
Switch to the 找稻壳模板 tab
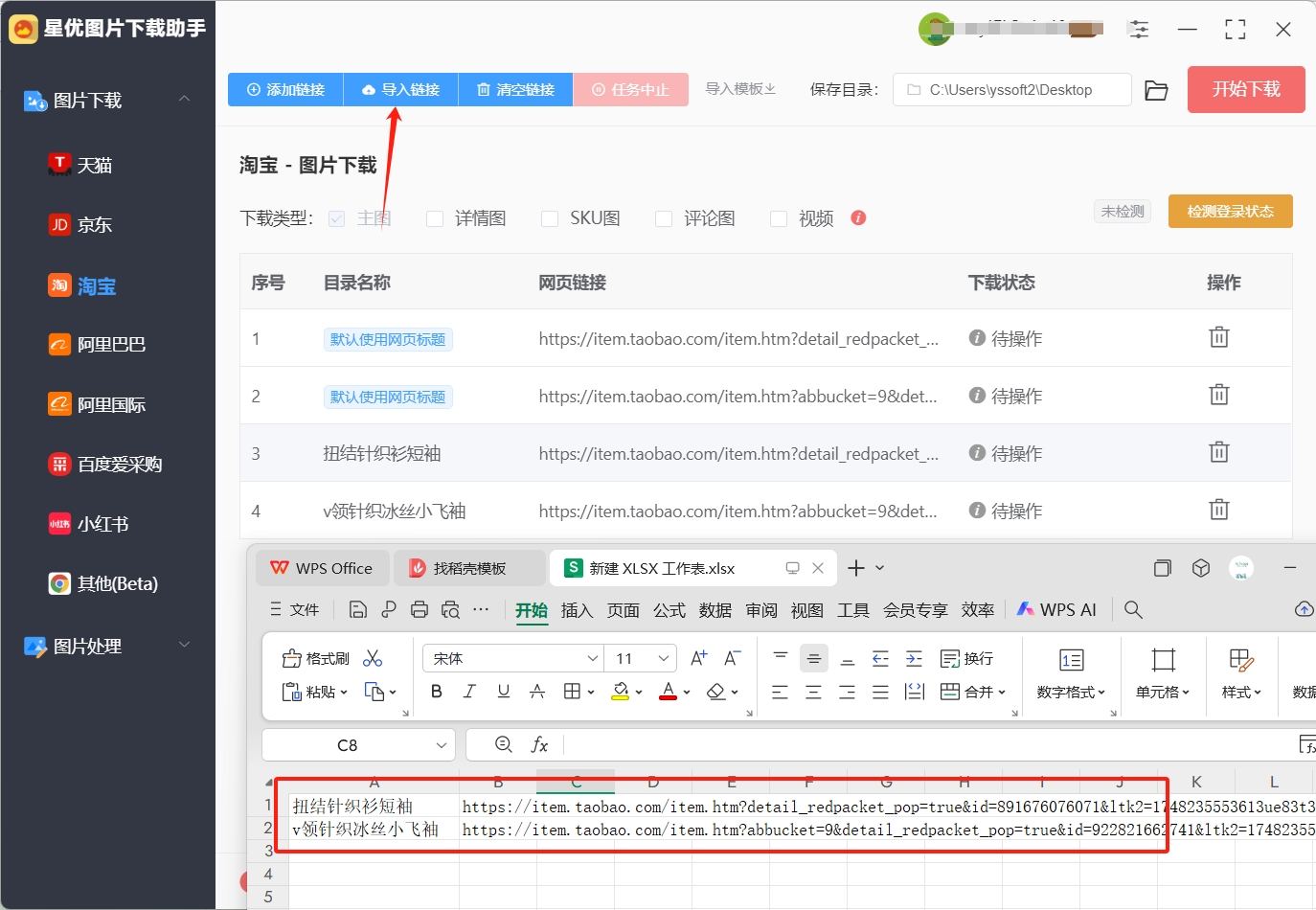469,568
